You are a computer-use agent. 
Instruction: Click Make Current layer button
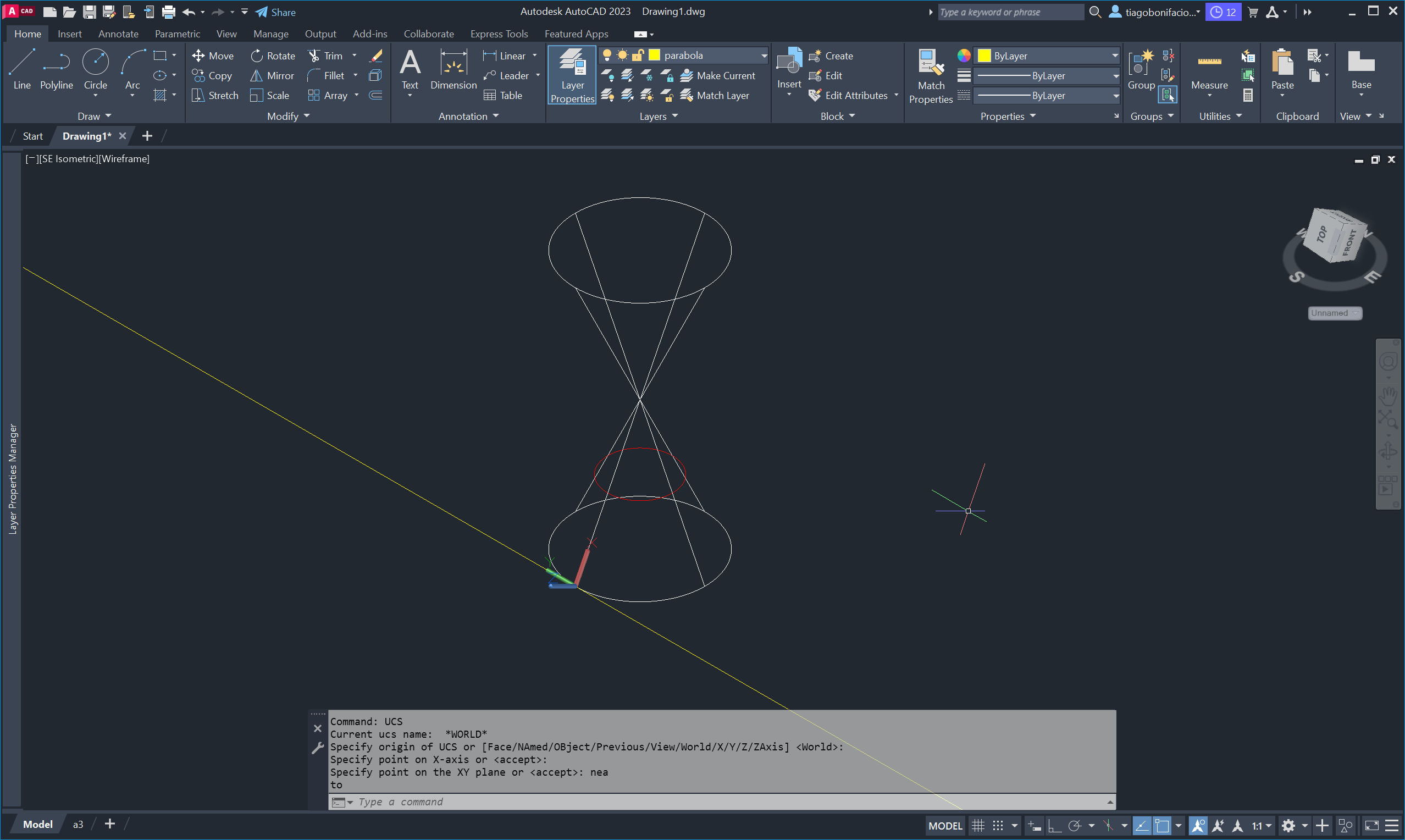(x=718, y=75)
